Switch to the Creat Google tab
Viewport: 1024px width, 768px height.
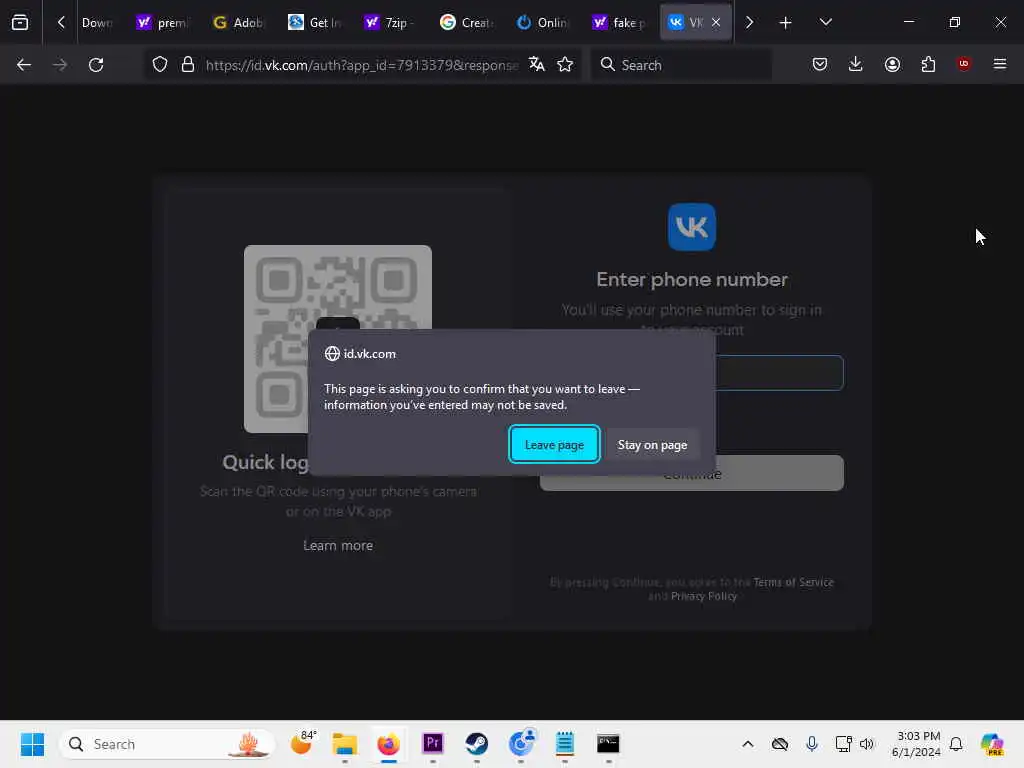(x=466, y=22)
